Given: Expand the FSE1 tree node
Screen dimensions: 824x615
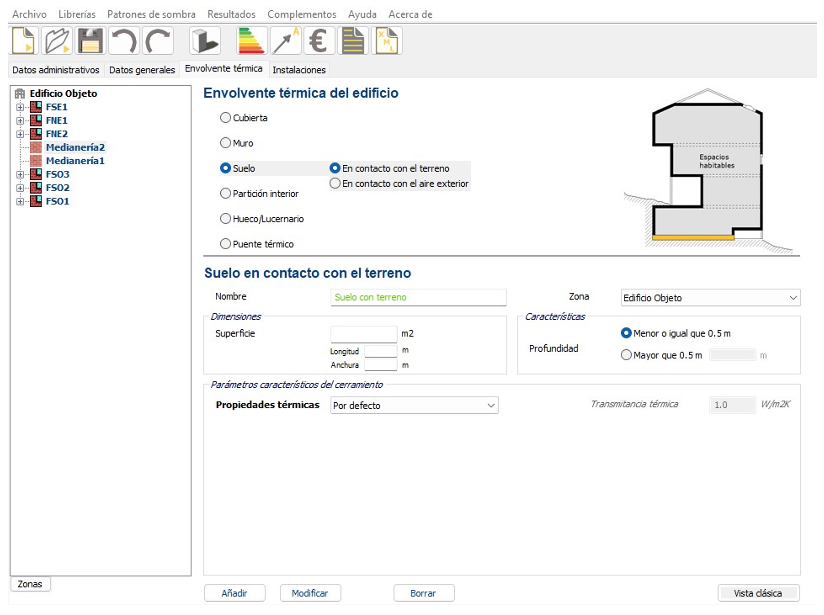Looking at the screenshot, I should pos(21,107).
